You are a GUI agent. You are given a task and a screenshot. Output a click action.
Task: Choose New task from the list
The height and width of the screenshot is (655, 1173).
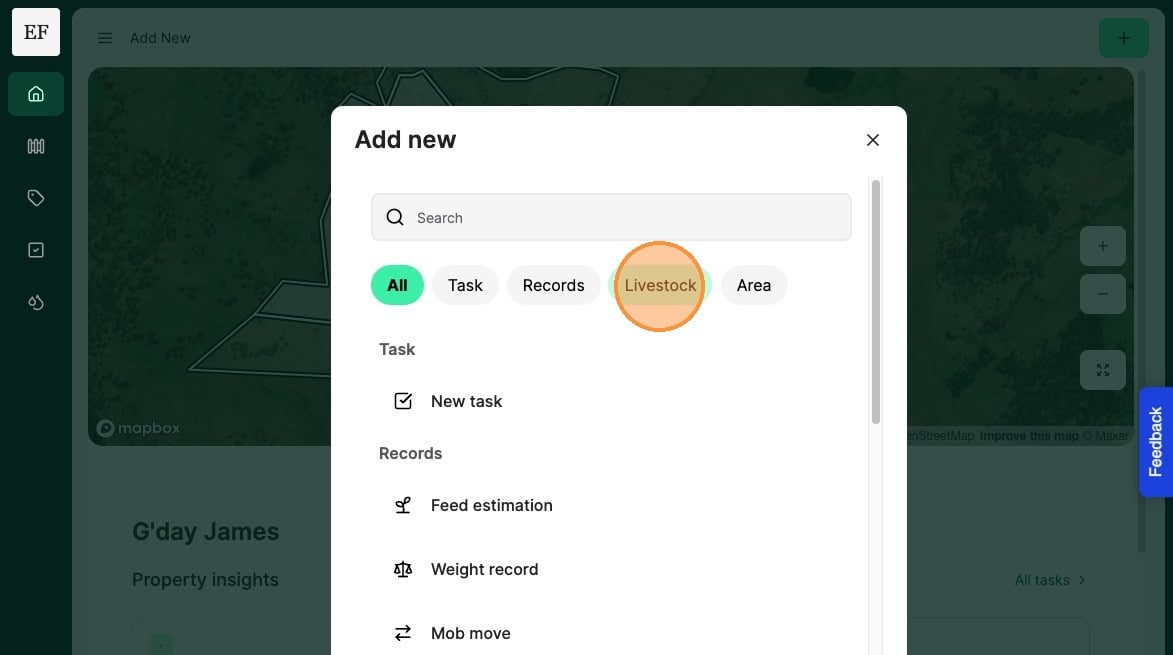click(611, 402)
